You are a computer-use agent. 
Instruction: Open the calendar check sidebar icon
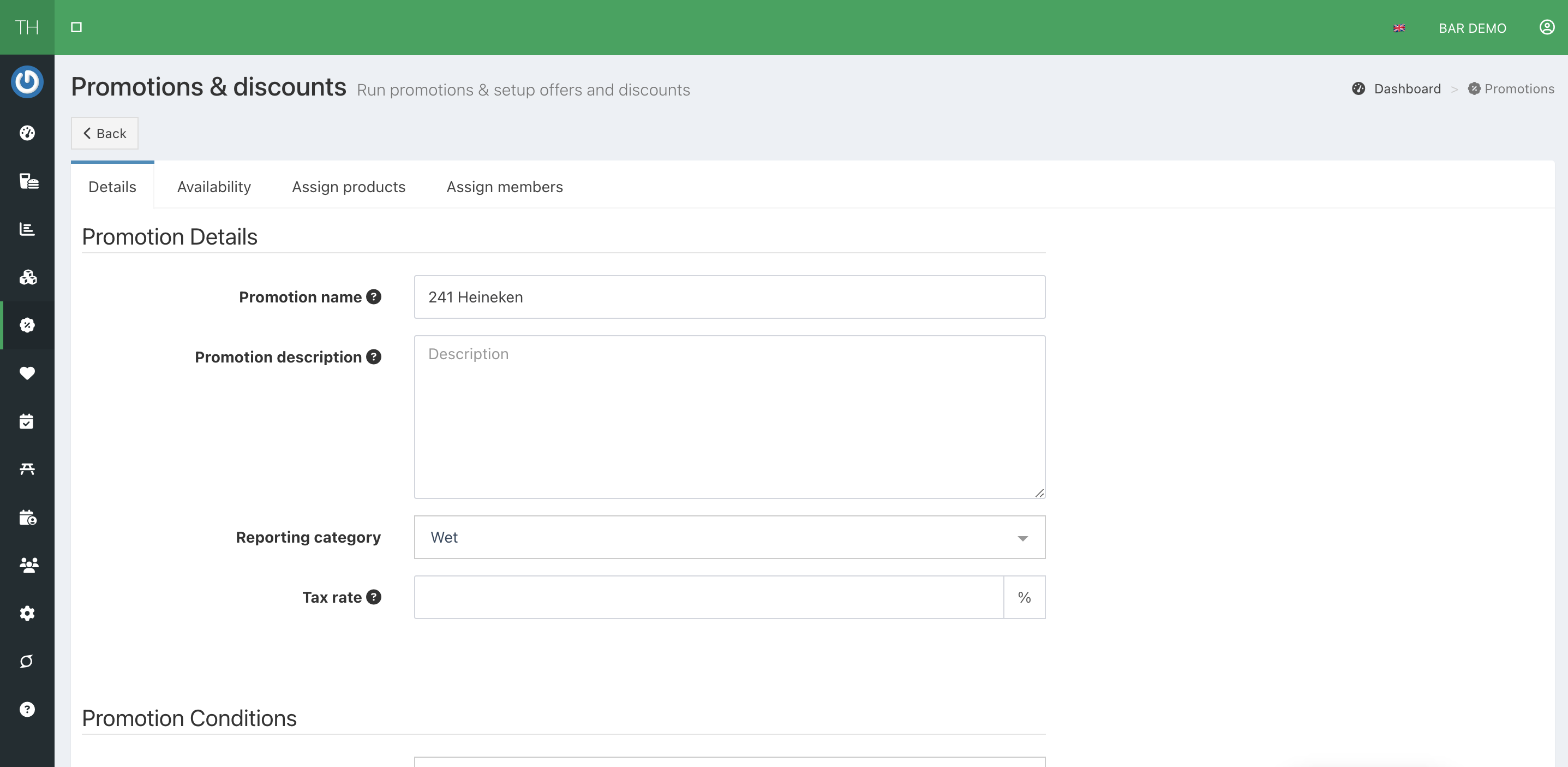(27, 421)
